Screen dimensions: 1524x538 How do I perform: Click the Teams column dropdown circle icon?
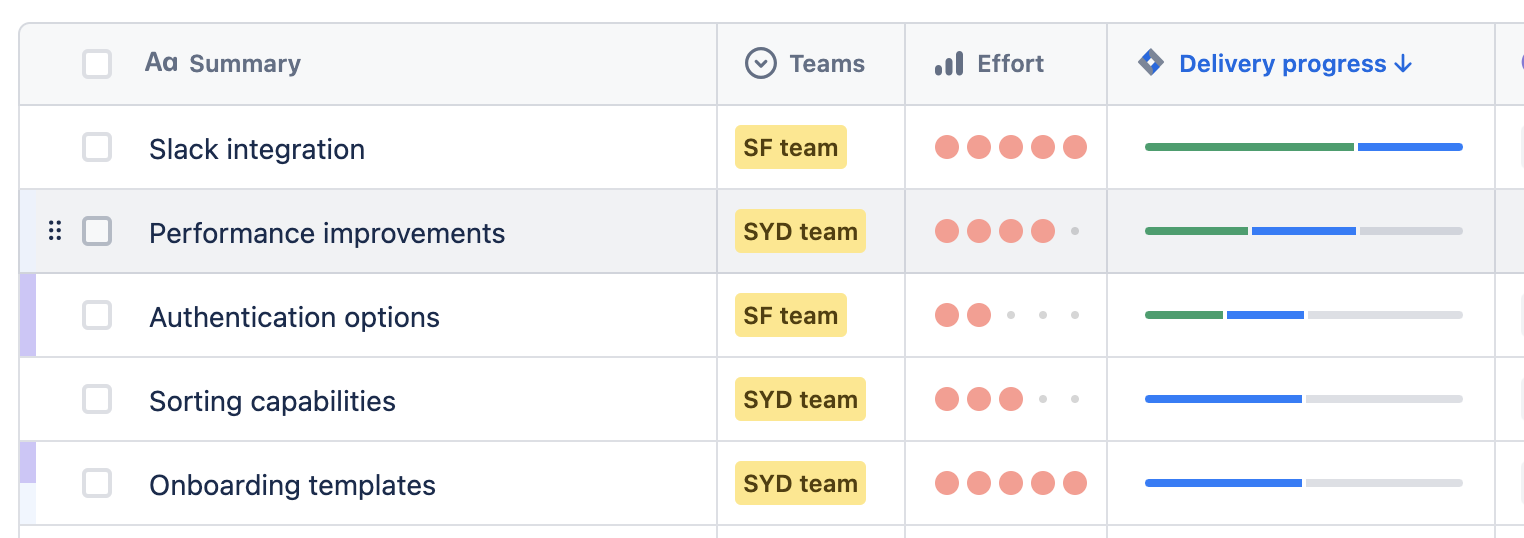click(x=761, y=63)
